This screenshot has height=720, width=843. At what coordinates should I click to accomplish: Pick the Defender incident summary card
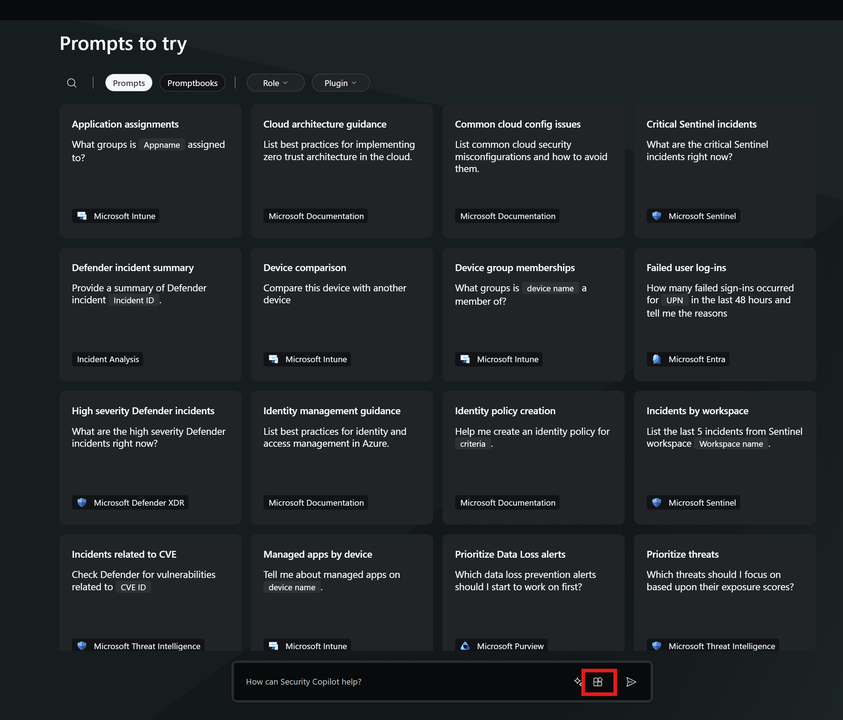click(151, 315)
